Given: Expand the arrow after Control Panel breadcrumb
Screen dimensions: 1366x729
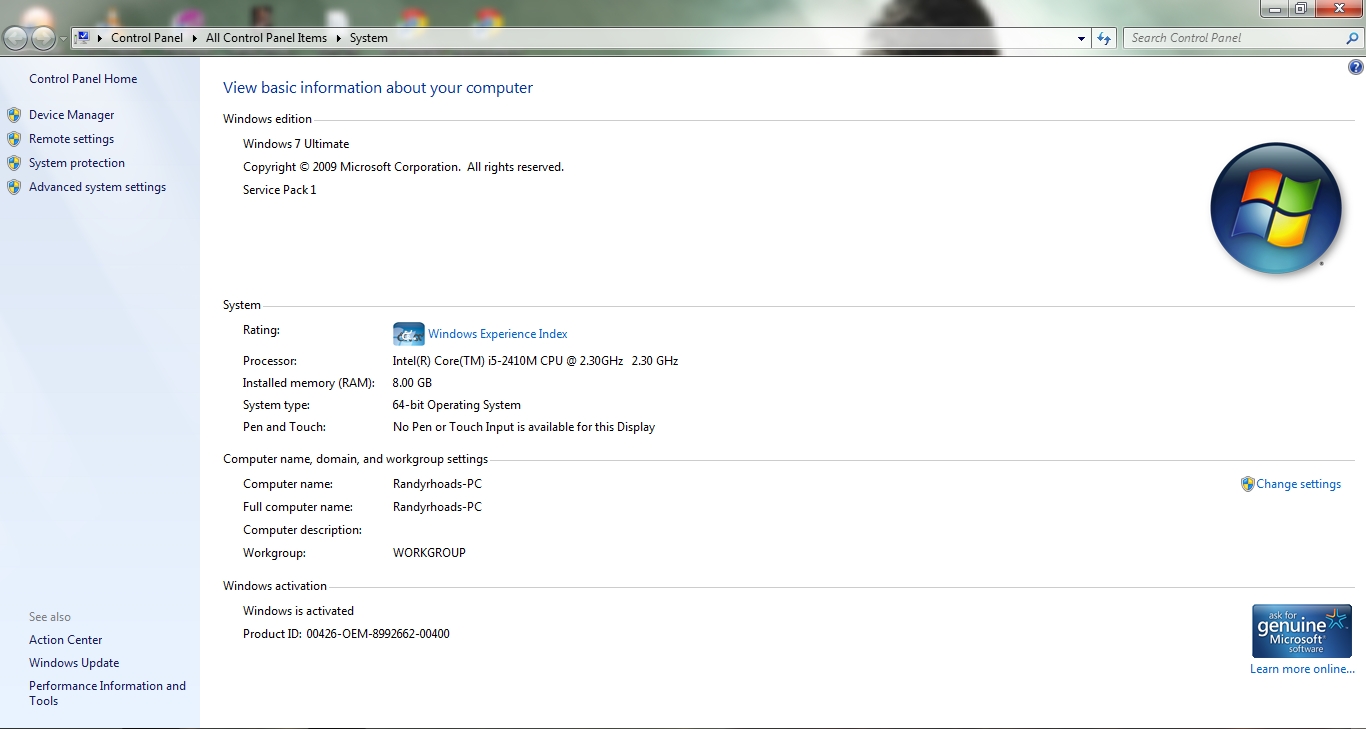Looking at the screenshot, I should [194, 38].
